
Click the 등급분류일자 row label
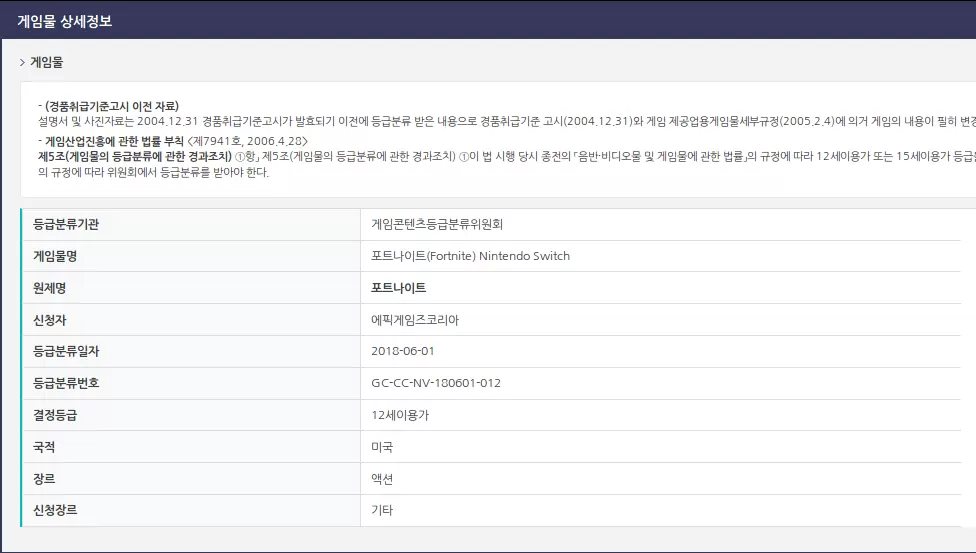(66, 351)
